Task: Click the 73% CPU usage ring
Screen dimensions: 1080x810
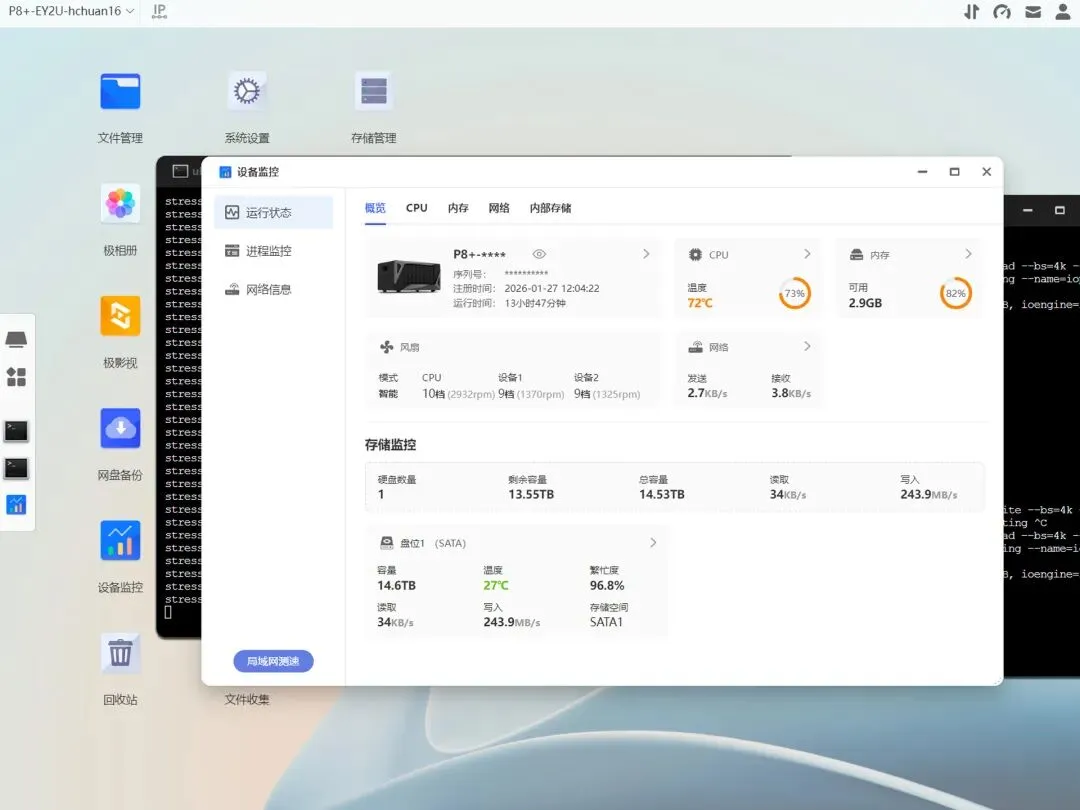Action: (x=795, y=293)
